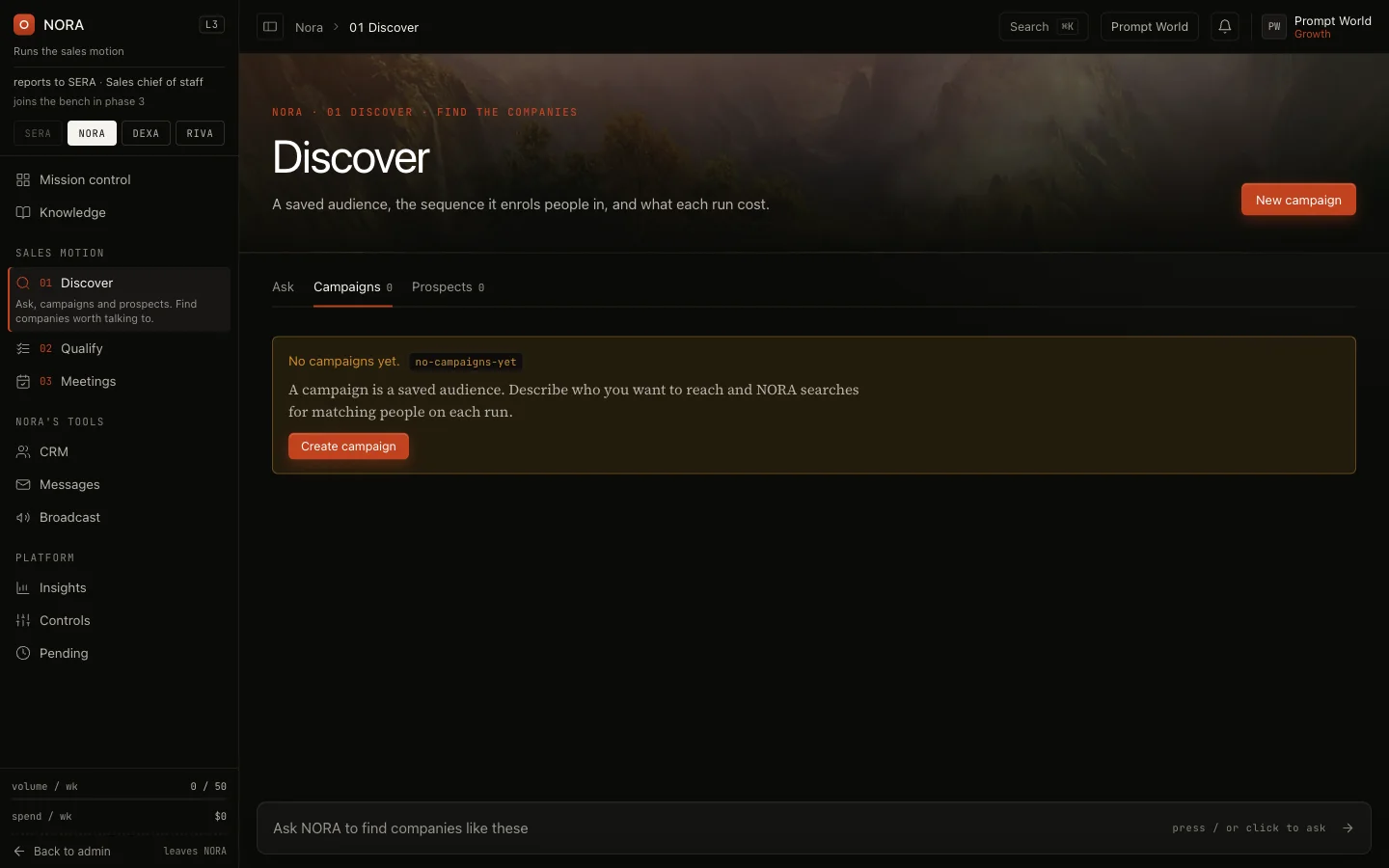This screenshot has width=1389, height=868.
Task: Click the Insights chart icon
Action: (23, 587)
